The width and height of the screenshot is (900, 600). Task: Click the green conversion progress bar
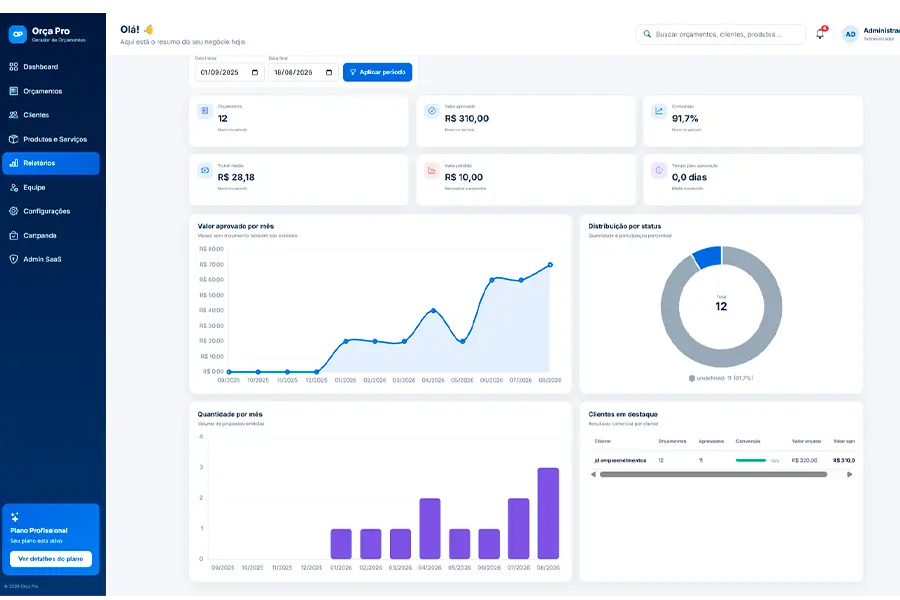click(x=751, y=460)
